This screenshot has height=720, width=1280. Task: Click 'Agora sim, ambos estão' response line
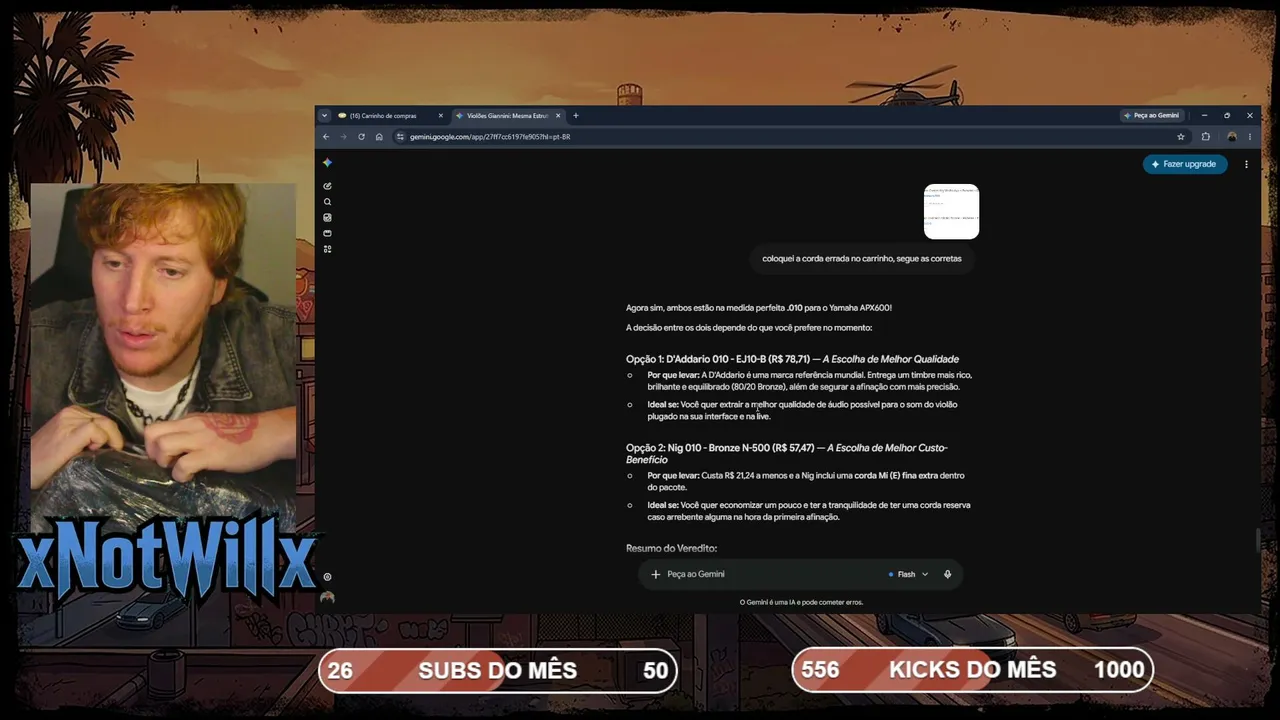tap(759, 308)
